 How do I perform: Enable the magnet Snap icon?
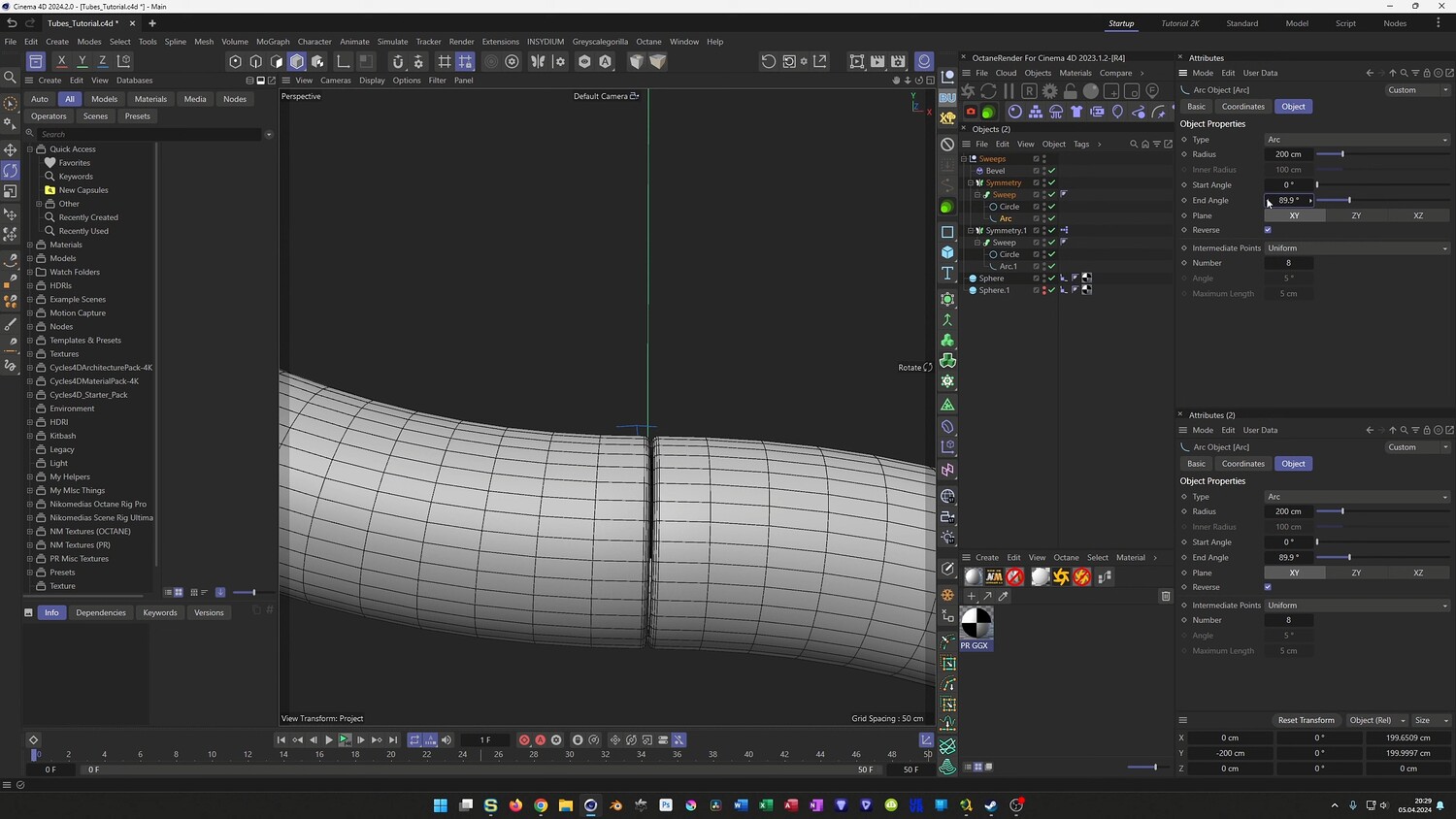(x=397, y=61)
